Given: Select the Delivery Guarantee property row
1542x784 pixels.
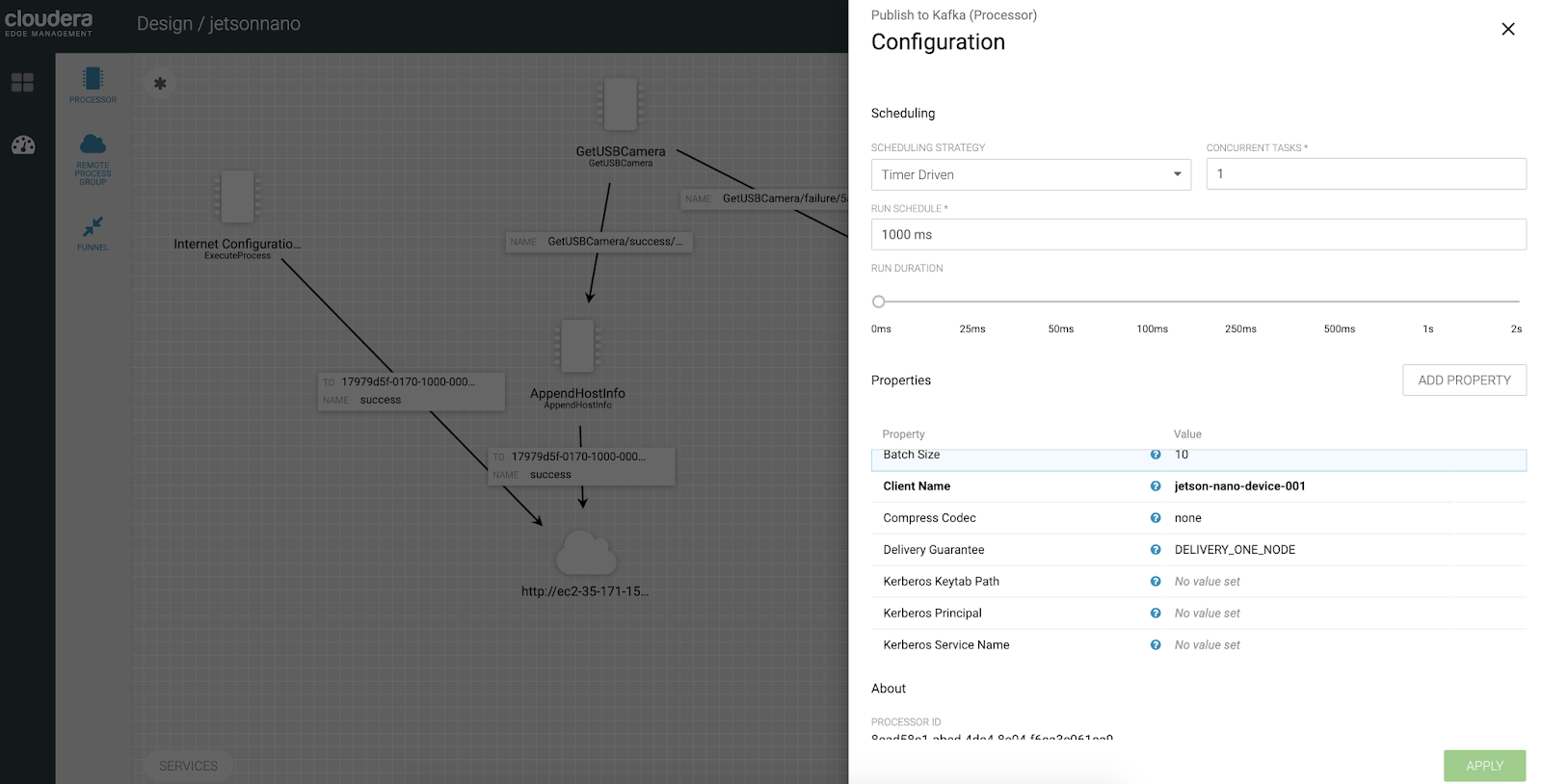Looking at the screenshot, I should tap(1012, 550).
